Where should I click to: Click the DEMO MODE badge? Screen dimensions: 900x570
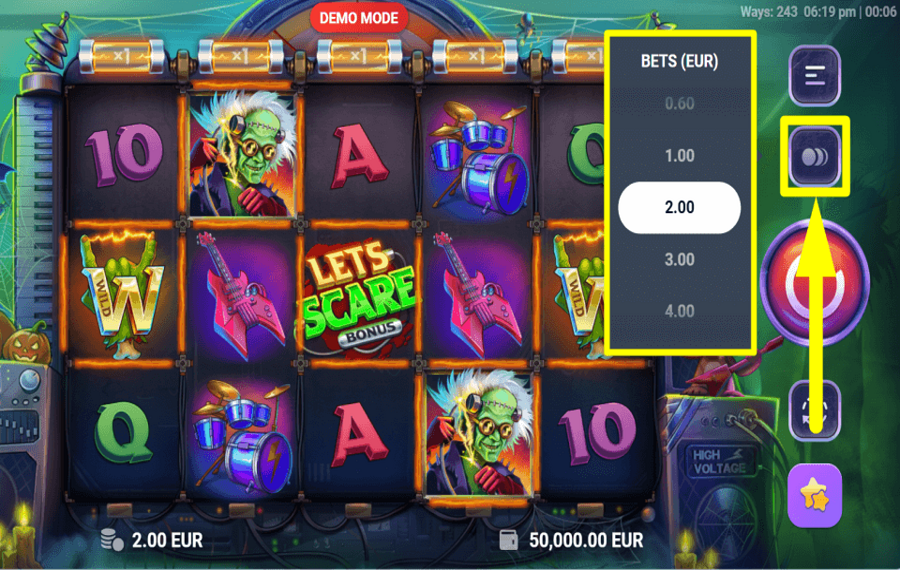pos(359,18)
